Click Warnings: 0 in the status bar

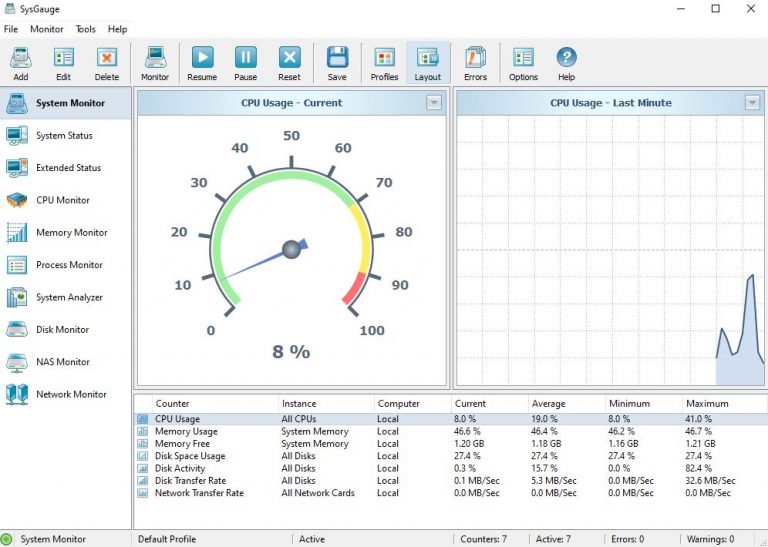(710, 539)
